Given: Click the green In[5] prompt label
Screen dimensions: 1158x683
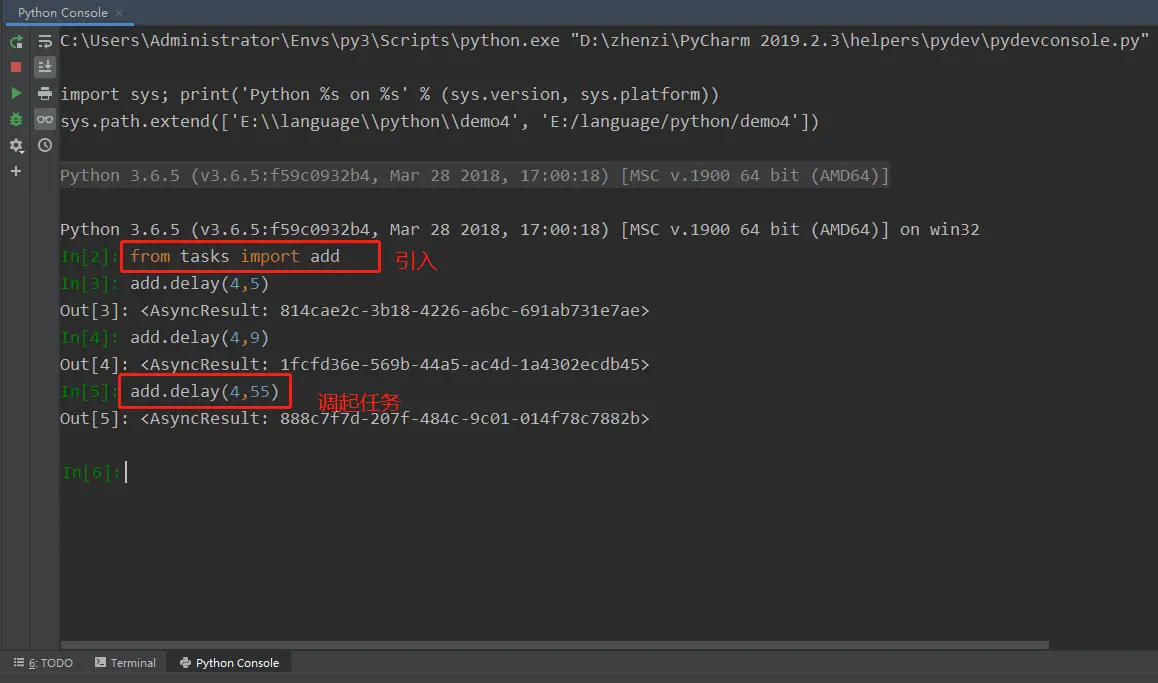Looking at the screenshot, I should tap(89, 391).
